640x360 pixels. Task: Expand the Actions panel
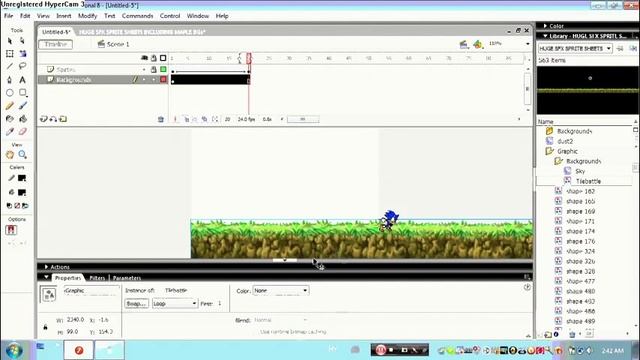pyautogui.click(x=46, y=267)
